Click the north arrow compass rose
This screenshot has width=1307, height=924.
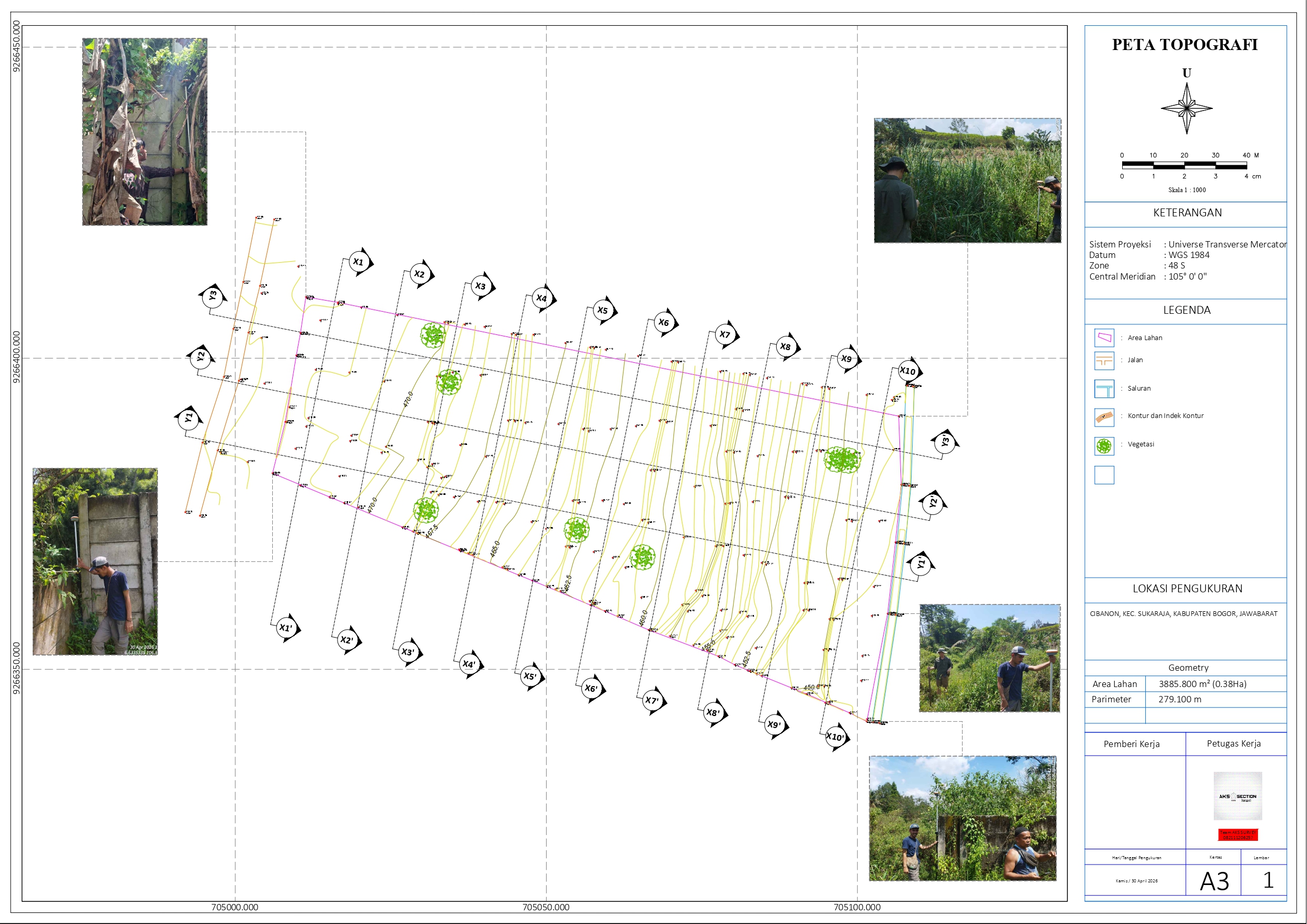[1186, 108]
